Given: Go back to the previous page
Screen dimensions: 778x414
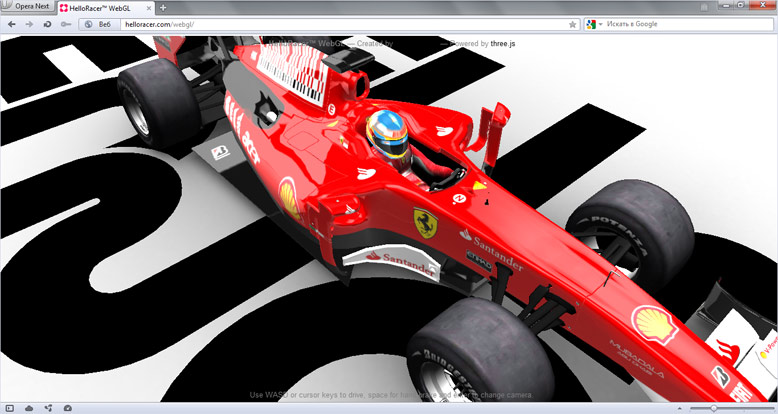Looking at the screenshot, I should coord(11,24).
